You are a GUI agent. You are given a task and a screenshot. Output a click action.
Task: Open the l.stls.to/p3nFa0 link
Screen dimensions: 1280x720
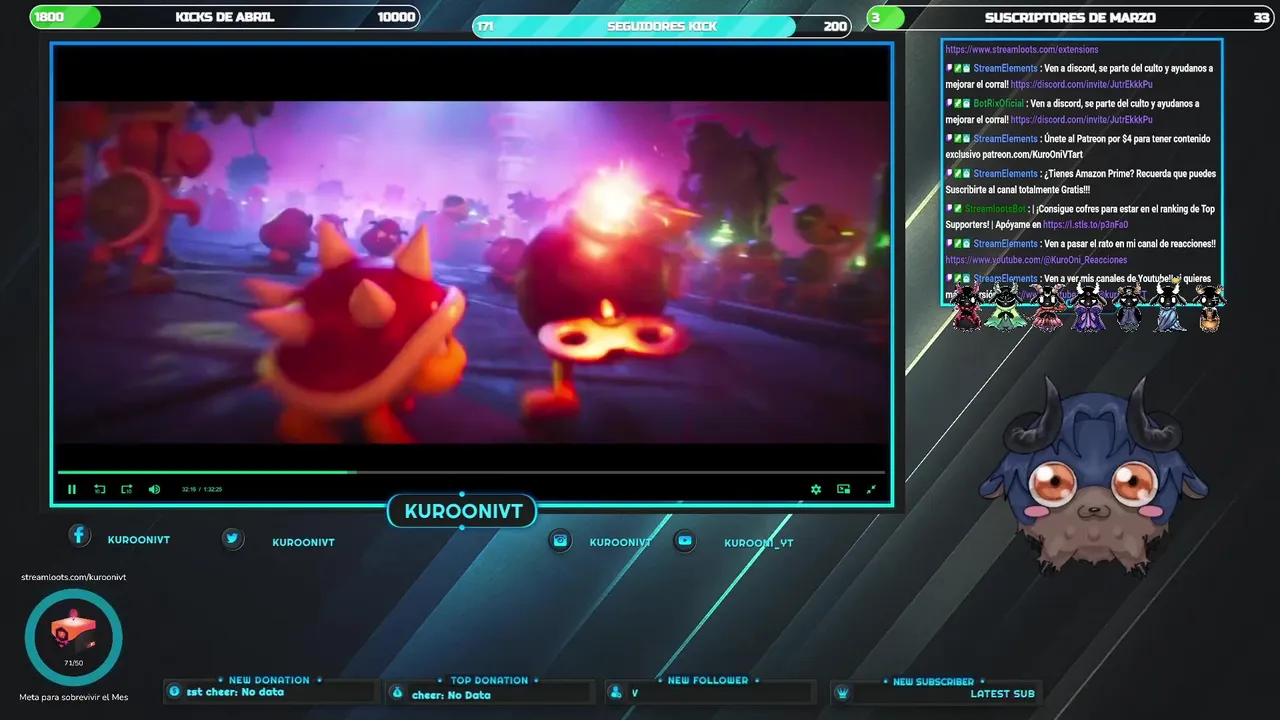[x=1085, y=225]
